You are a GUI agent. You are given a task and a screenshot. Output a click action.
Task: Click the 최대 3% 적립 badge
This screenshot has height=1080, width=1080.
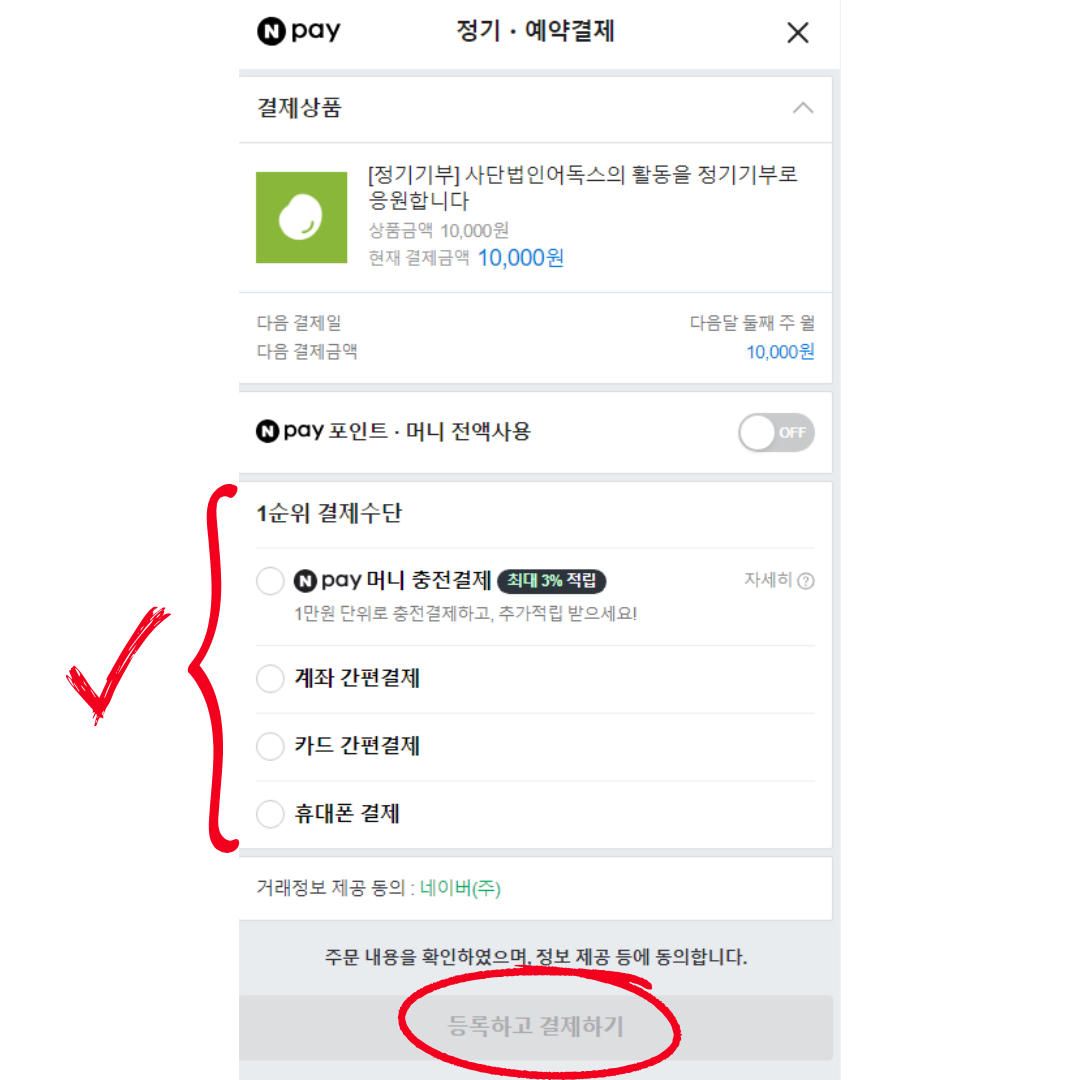pos(552,581)
